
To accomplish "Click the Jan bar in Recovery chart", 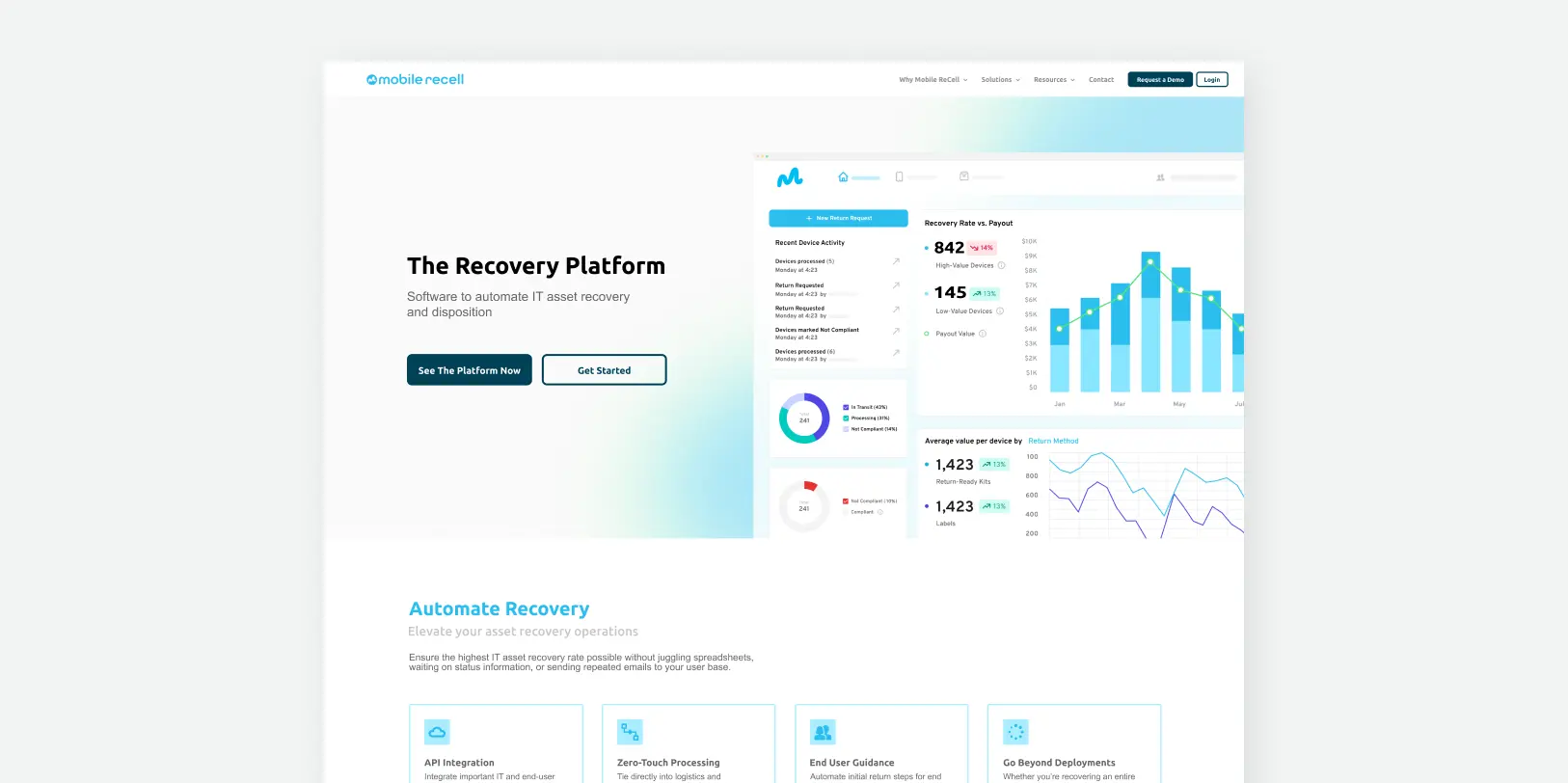I will coord(1059,350).
